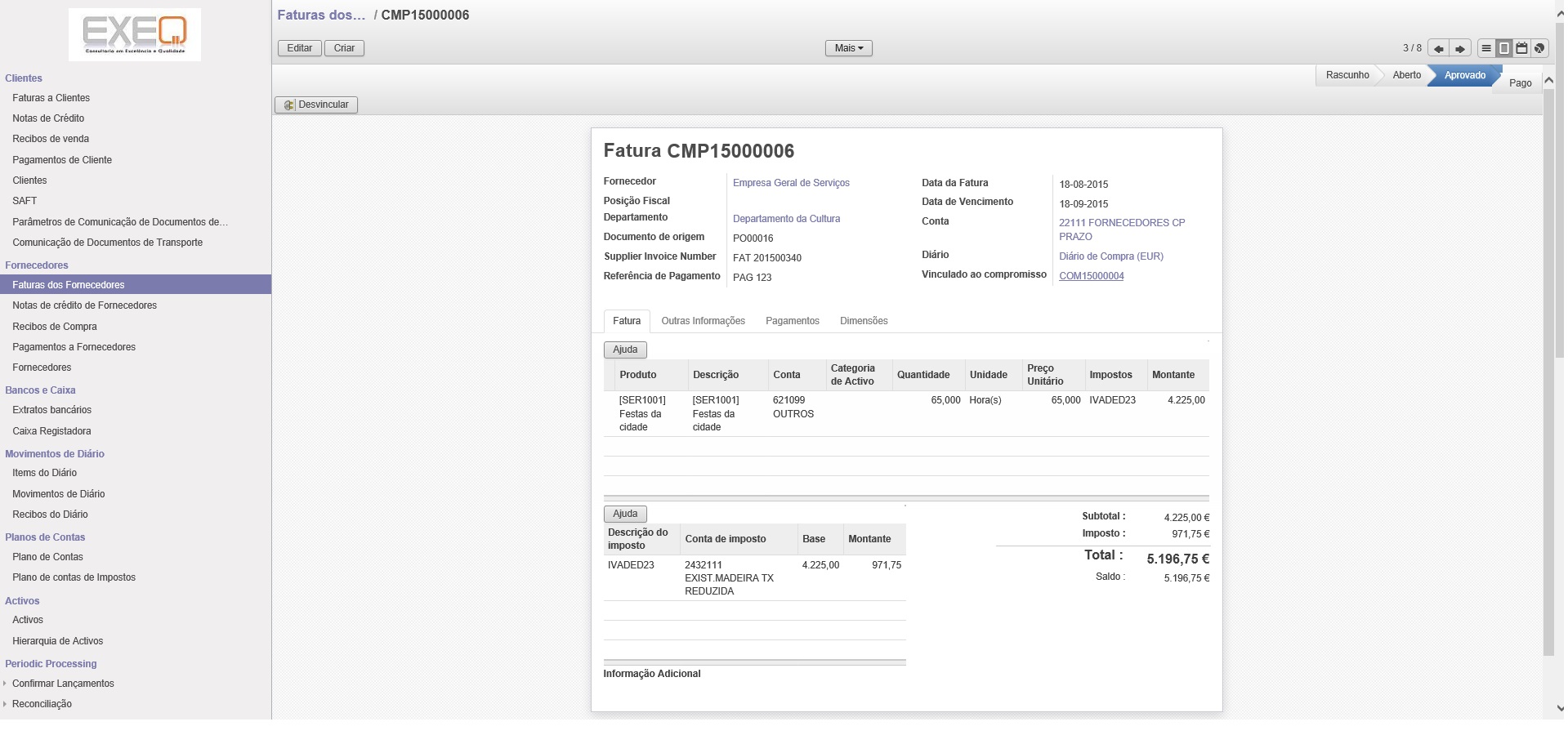Click the Rascunho status stage
Image resolution: width=1568 pixels, height=753 pixels.
pos(1347,75)
